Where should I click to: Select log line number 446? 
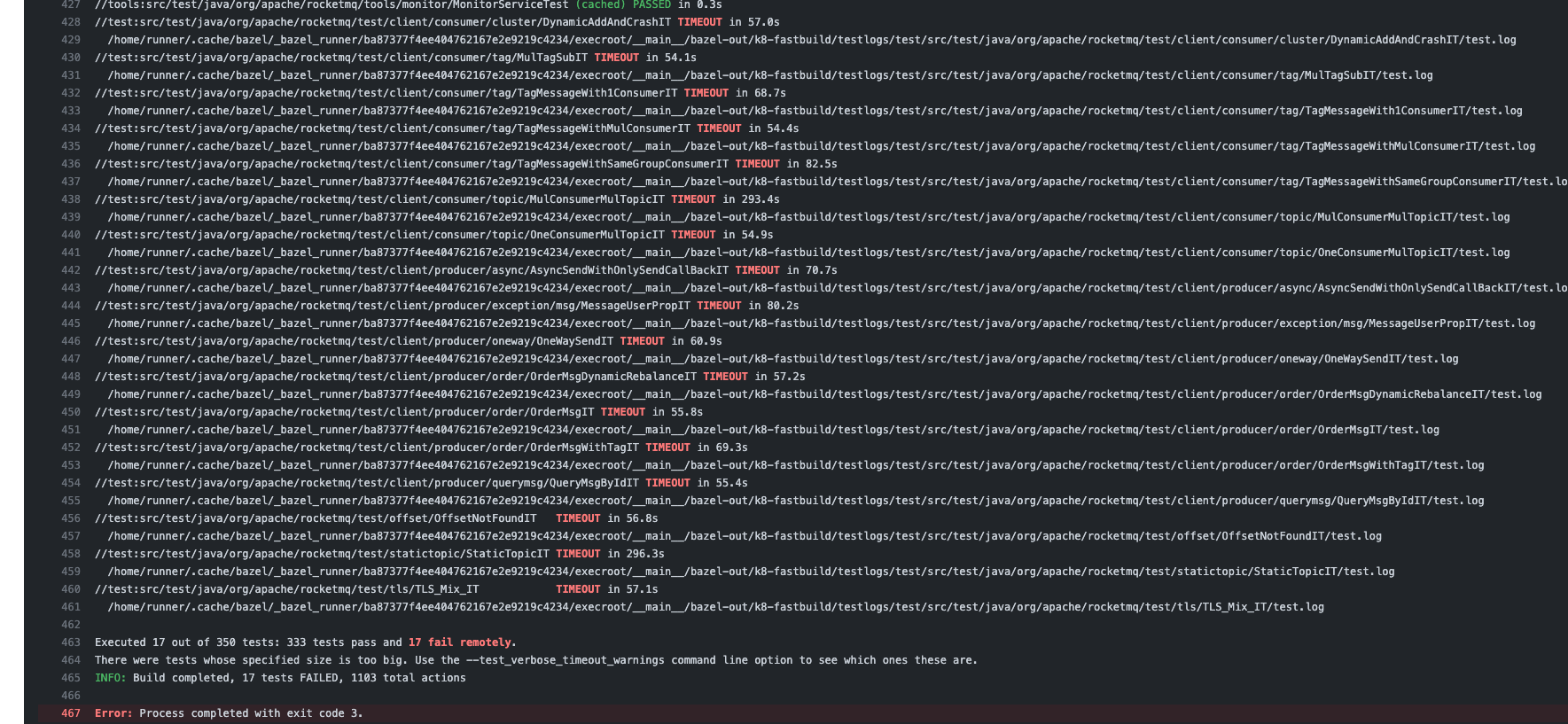70,341
